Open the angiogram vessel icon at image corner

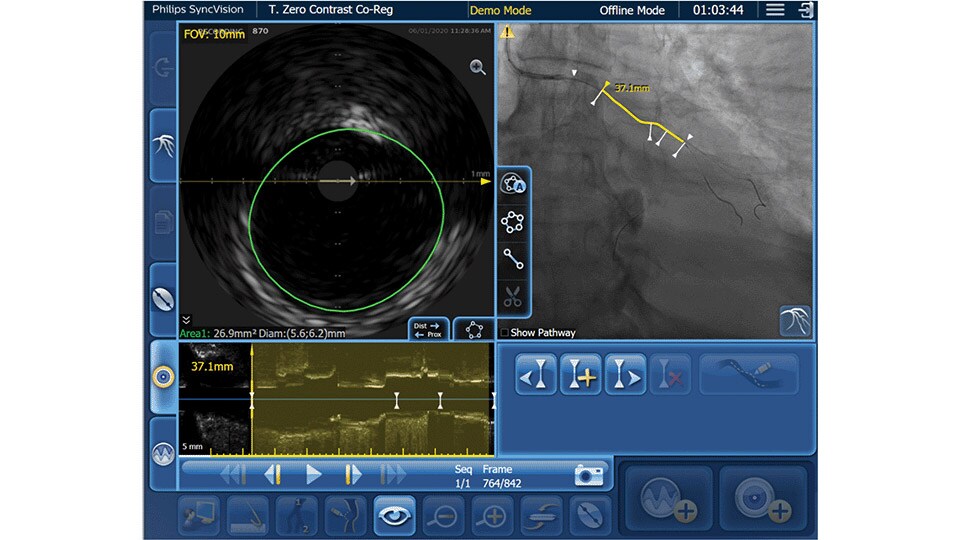pos(795,321)
